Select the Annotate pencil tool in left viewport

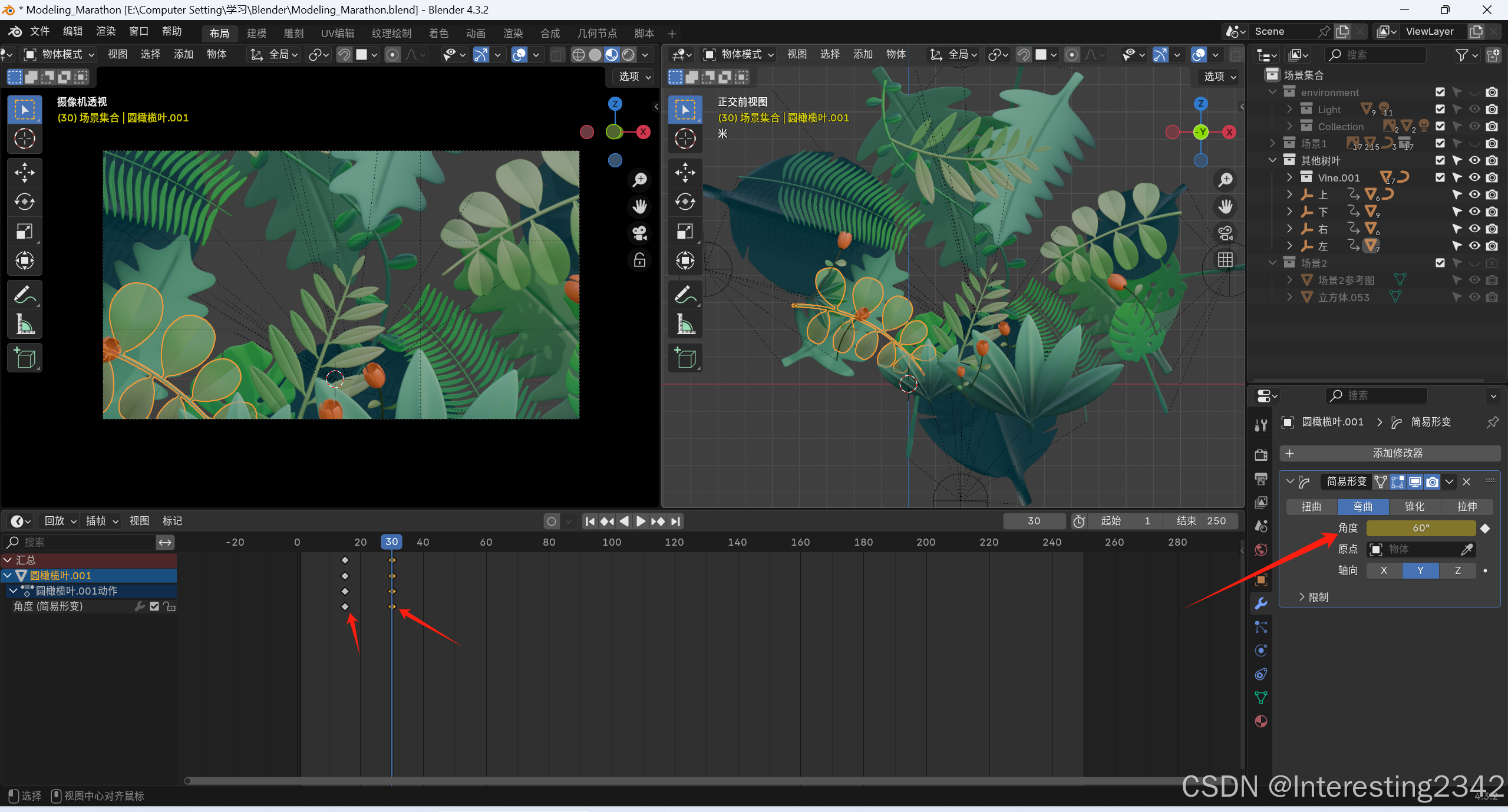pyautogui.click(x=24, y=294)
